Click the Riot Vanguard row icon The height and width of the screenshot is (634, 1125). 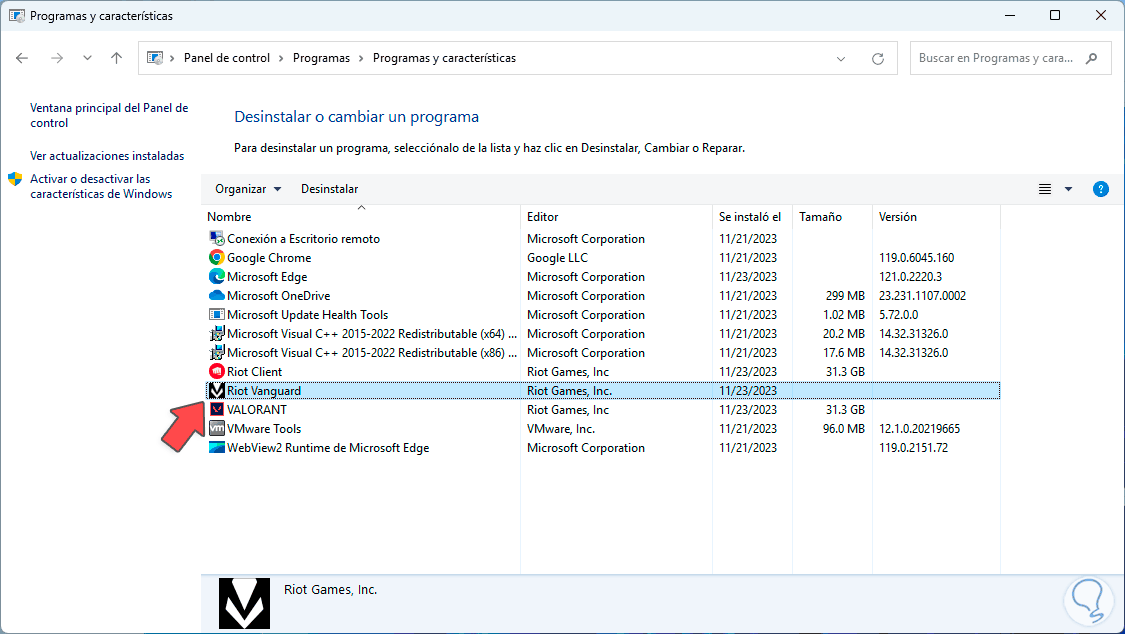(x=217, y=390)
